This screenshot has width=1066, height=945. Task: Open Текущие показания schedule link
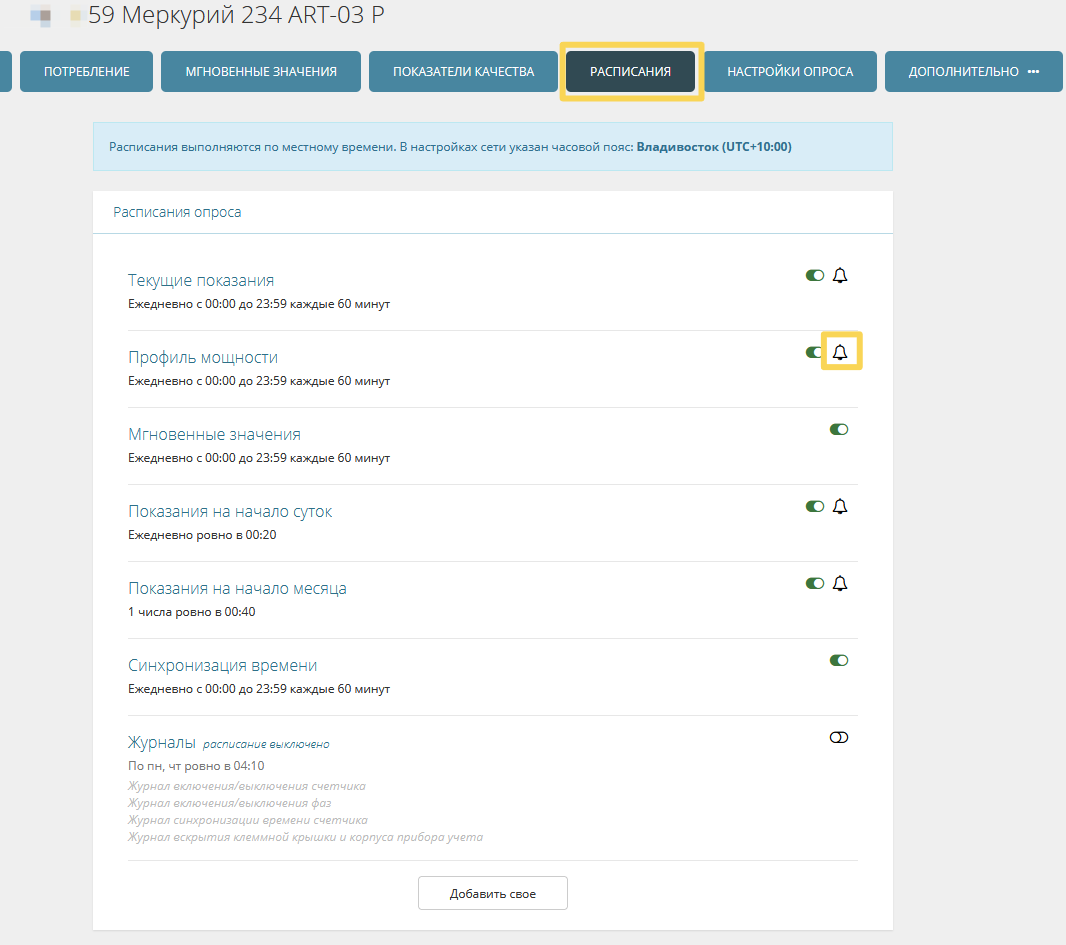click(x=201, y=281)
